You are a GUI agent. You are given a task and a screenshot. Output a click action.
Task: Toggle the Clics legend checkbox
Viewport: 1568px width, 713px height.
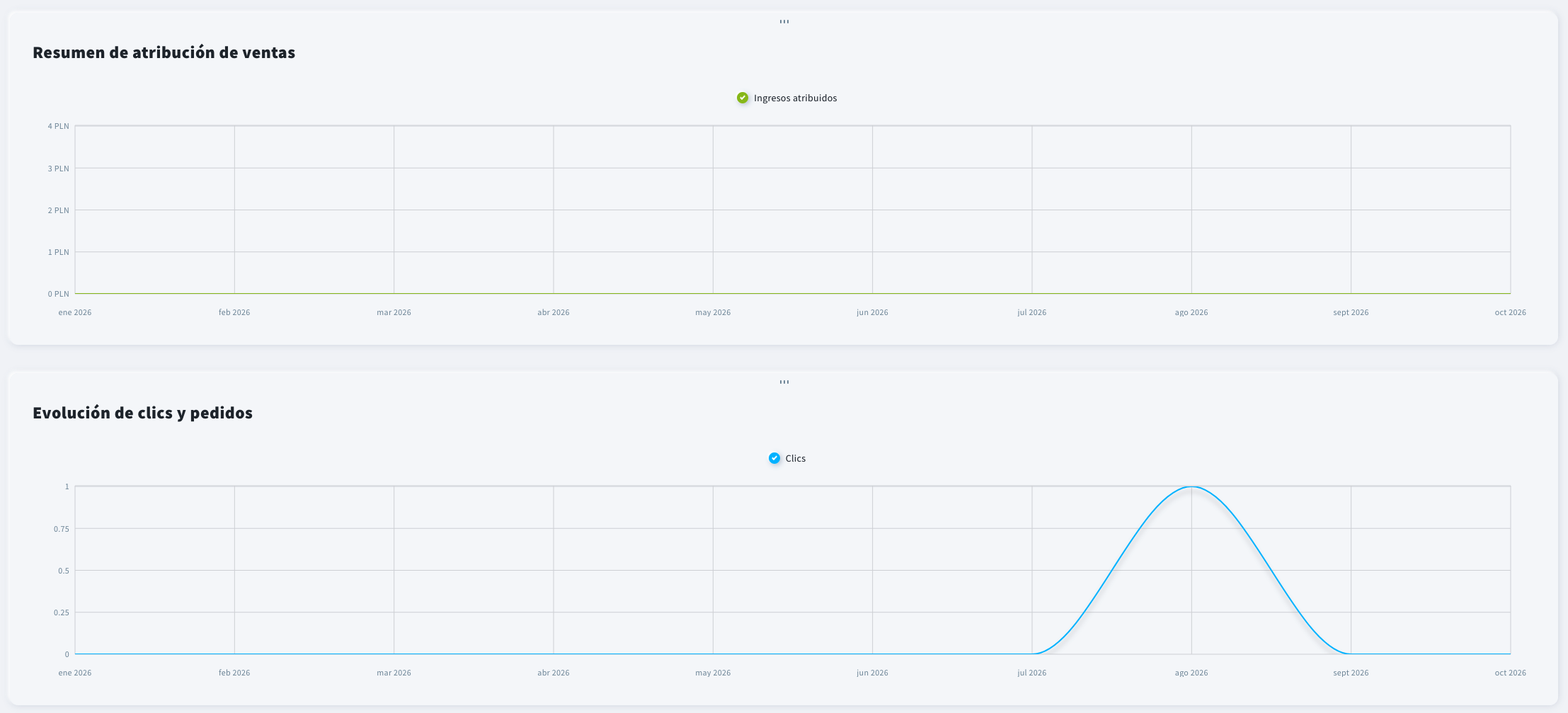point(774,458)
